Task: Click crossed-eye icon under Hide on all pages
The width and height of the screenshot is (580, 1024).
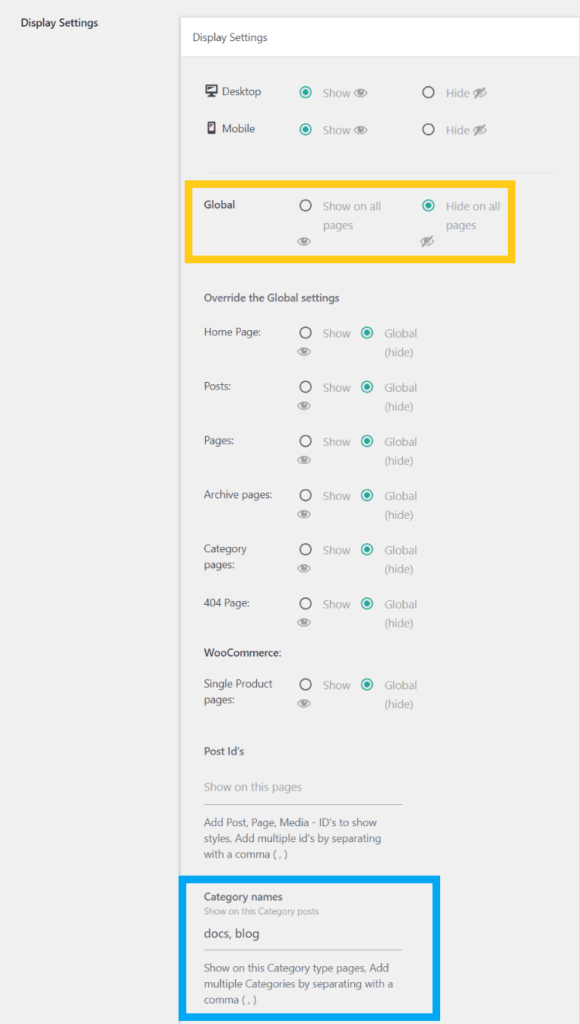Action: (x=427, y=242)
